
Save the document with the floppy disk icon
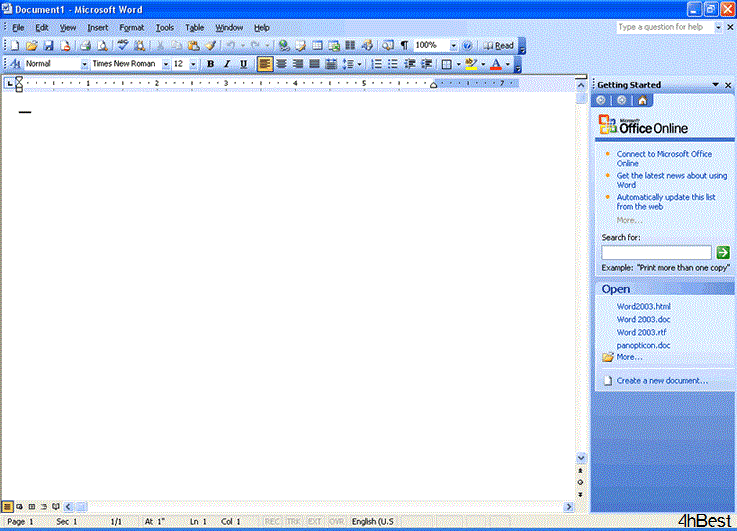pos(48,46)
